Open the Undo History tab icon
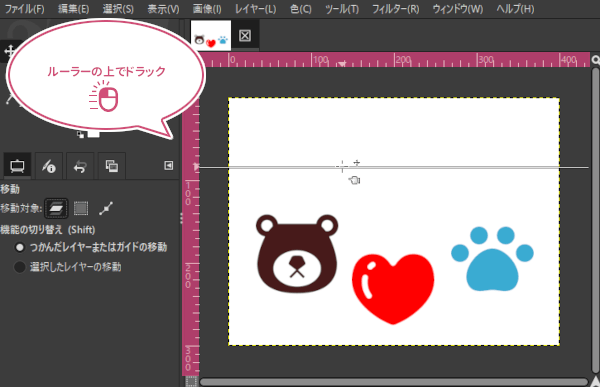This screenshot has width=600, height=387. coord(80,166)
